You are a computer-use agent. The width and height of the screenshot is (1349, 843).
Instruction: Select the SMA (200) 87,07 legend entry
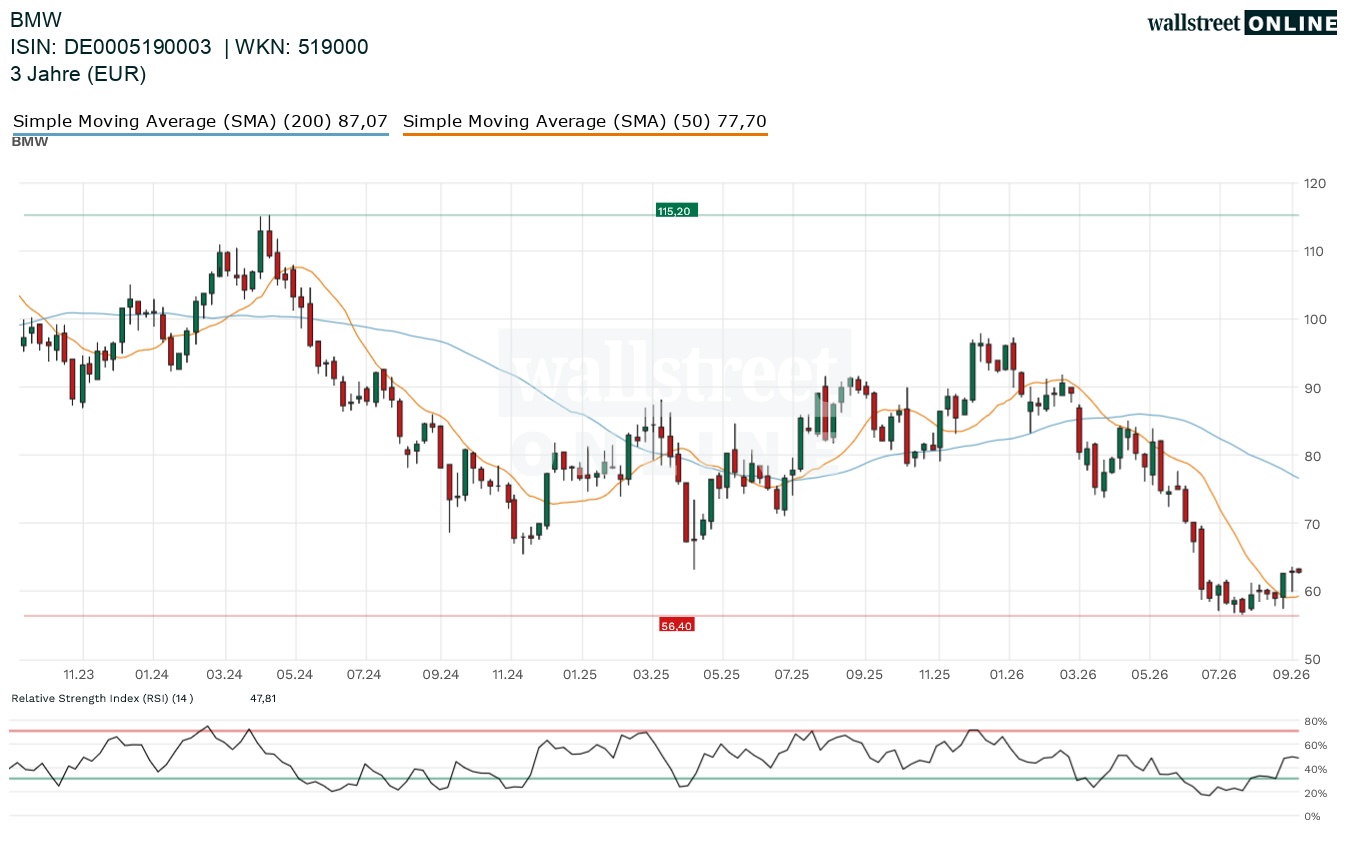click(x=200, y=122)
